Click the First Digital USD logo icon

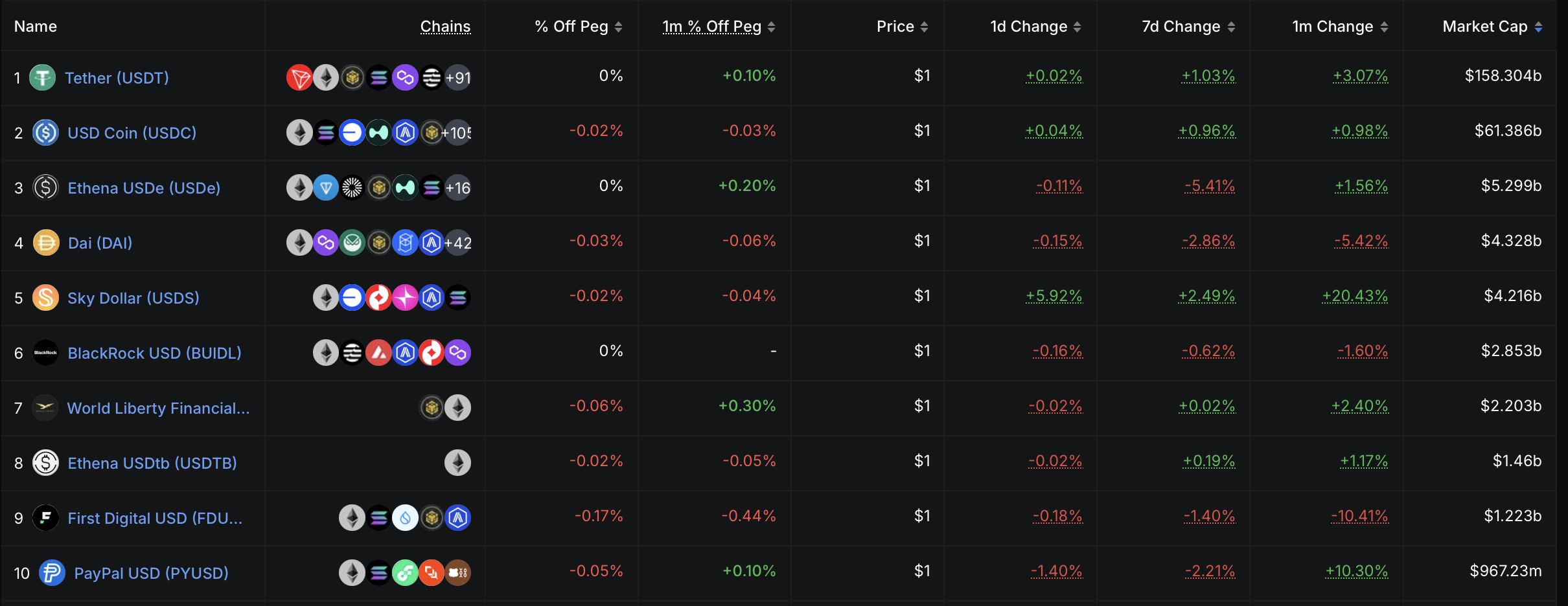click(x=45, y=518)
